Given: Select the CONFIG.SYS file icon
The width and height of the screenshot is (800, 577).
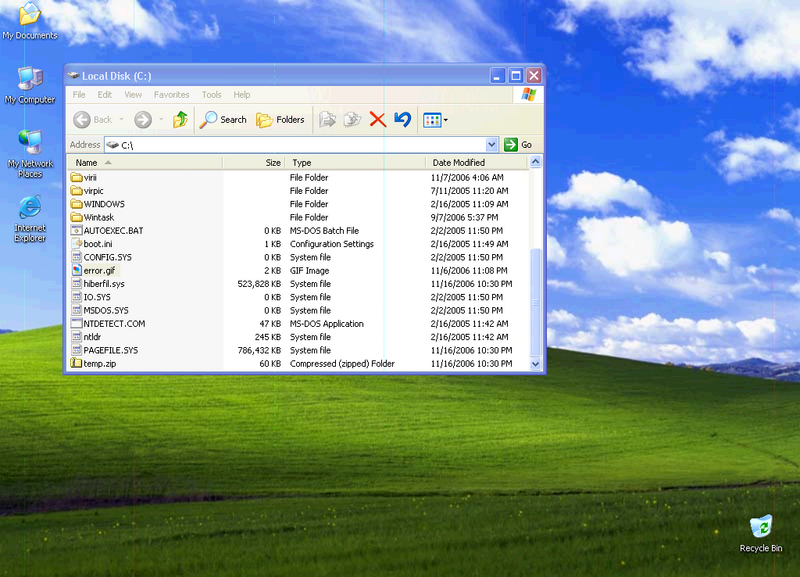Looking at the screenshot, I should pos(77,257).
